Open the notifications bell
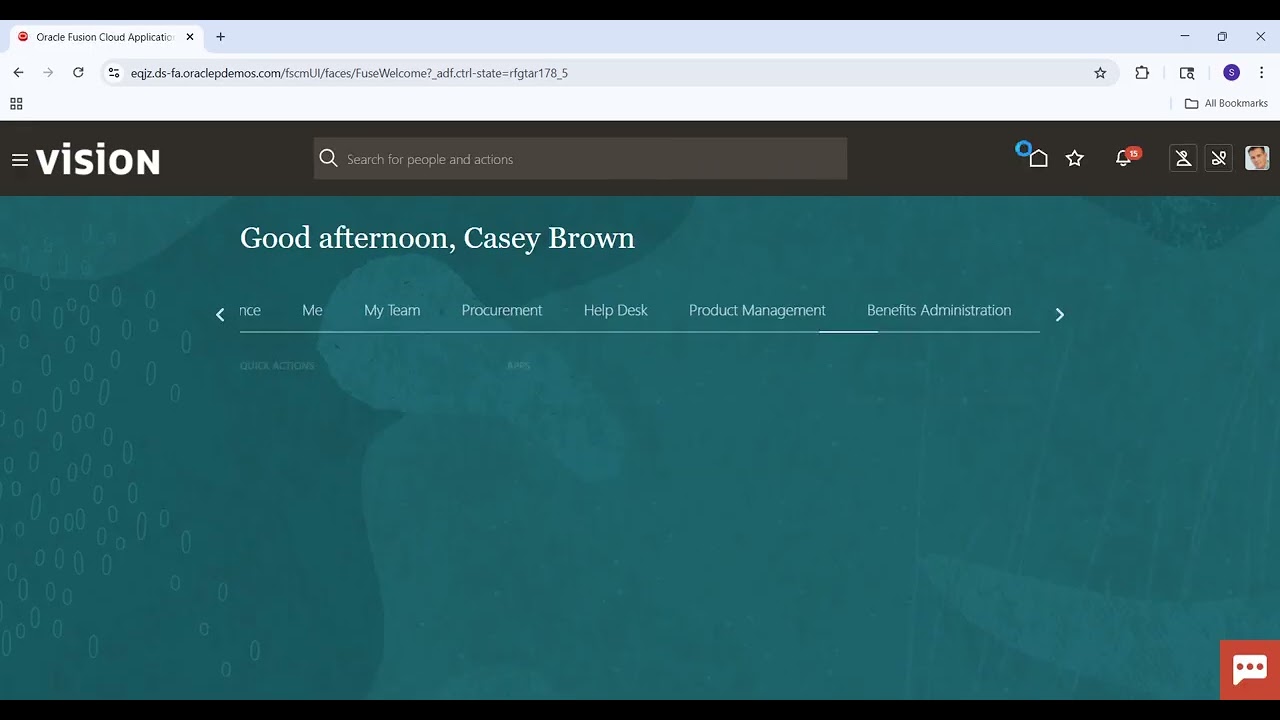 tap(1124, 158)
